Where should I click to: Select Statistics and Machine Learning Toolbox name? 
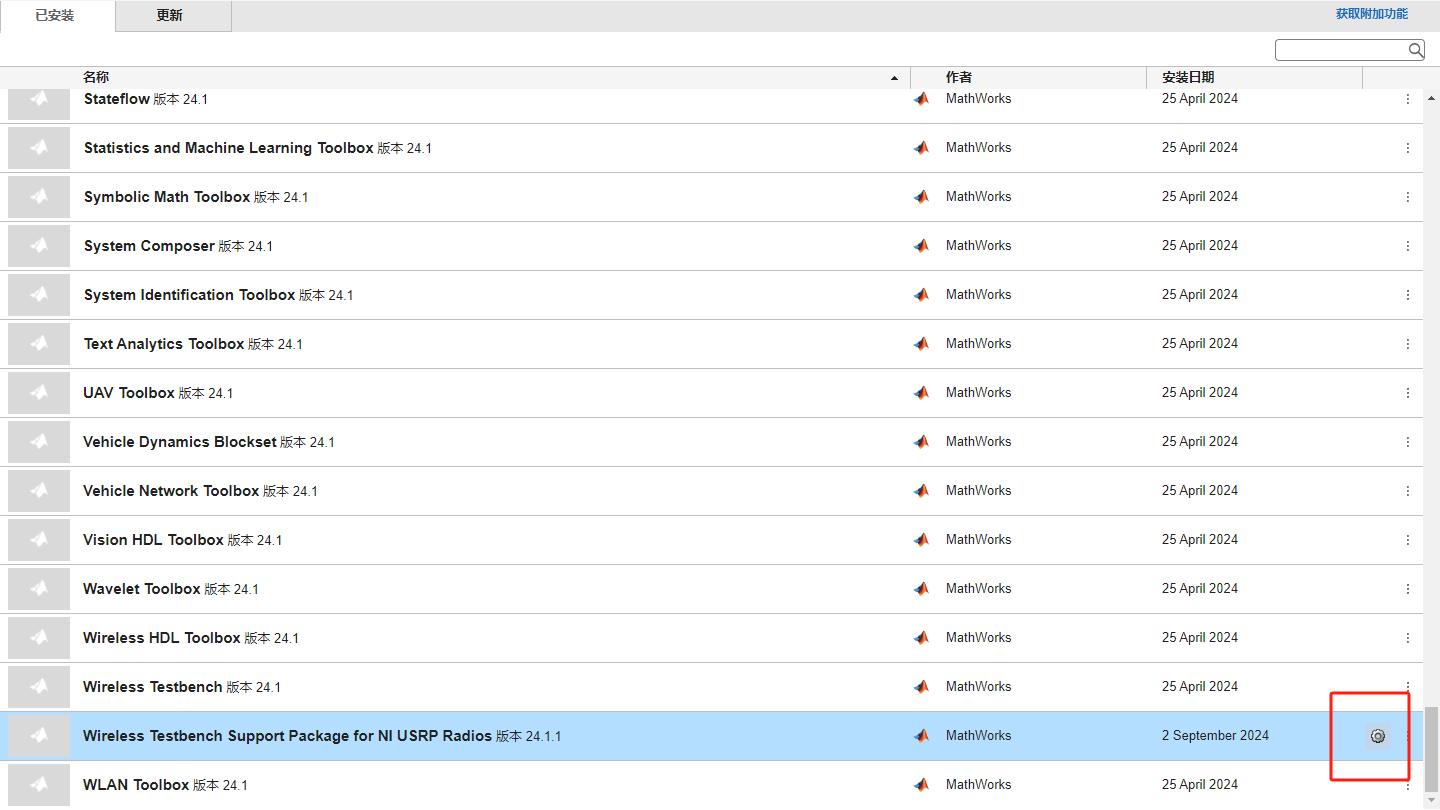tap(228, 148)
